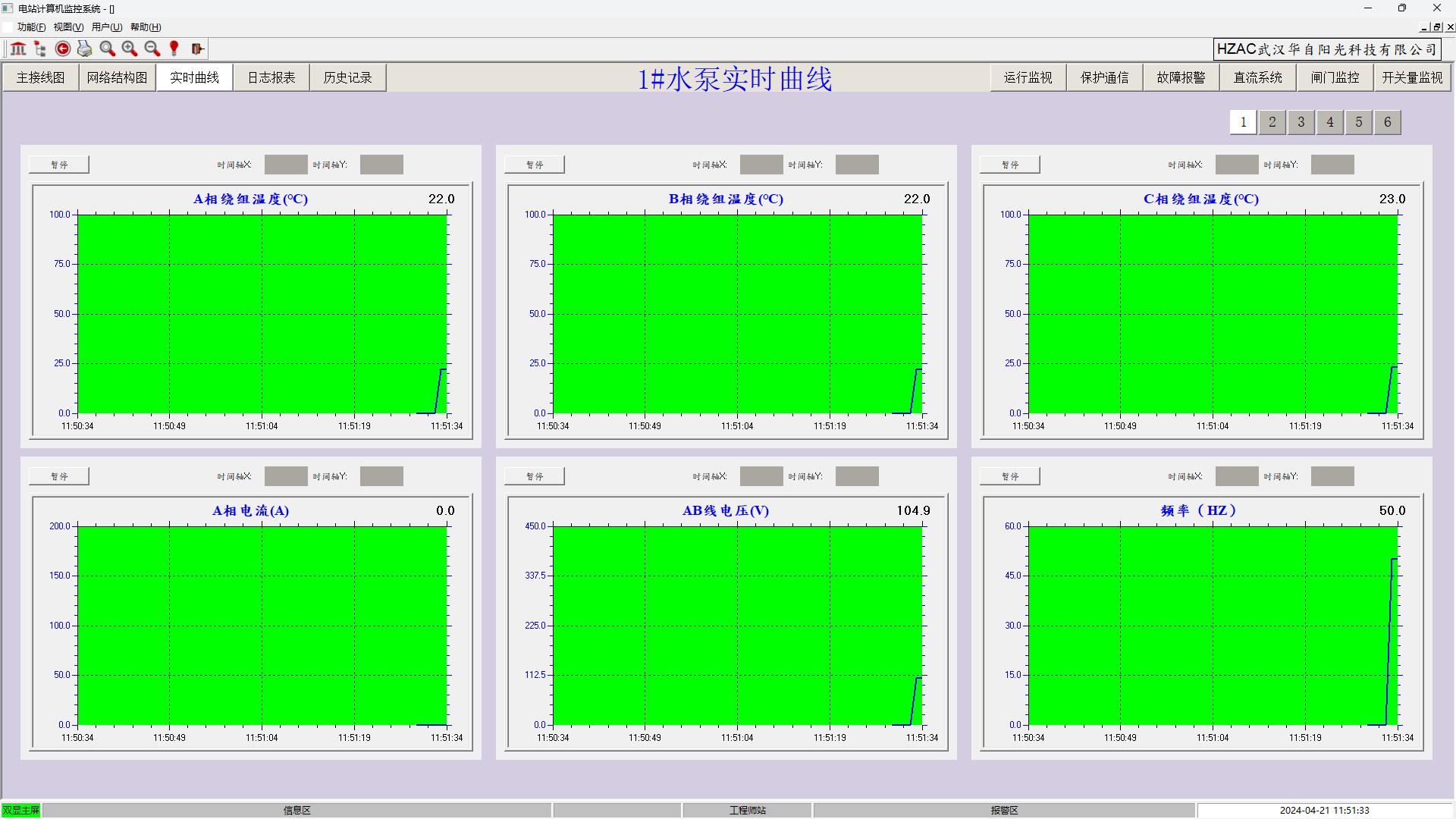Click 时间轴X field of AB线电压 chart
This screenshot has width=1456, height=819.
tap(761, 476)
